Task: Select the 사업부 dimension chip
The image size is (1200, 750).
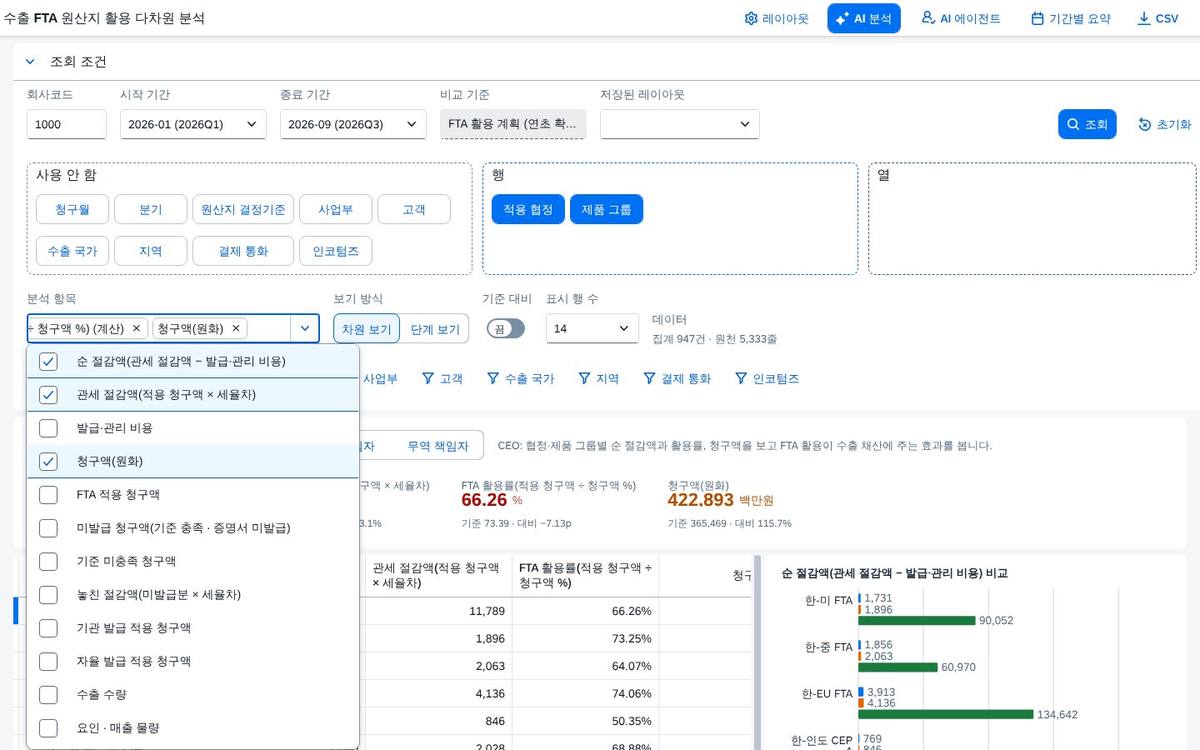Action: coord(336,209)
